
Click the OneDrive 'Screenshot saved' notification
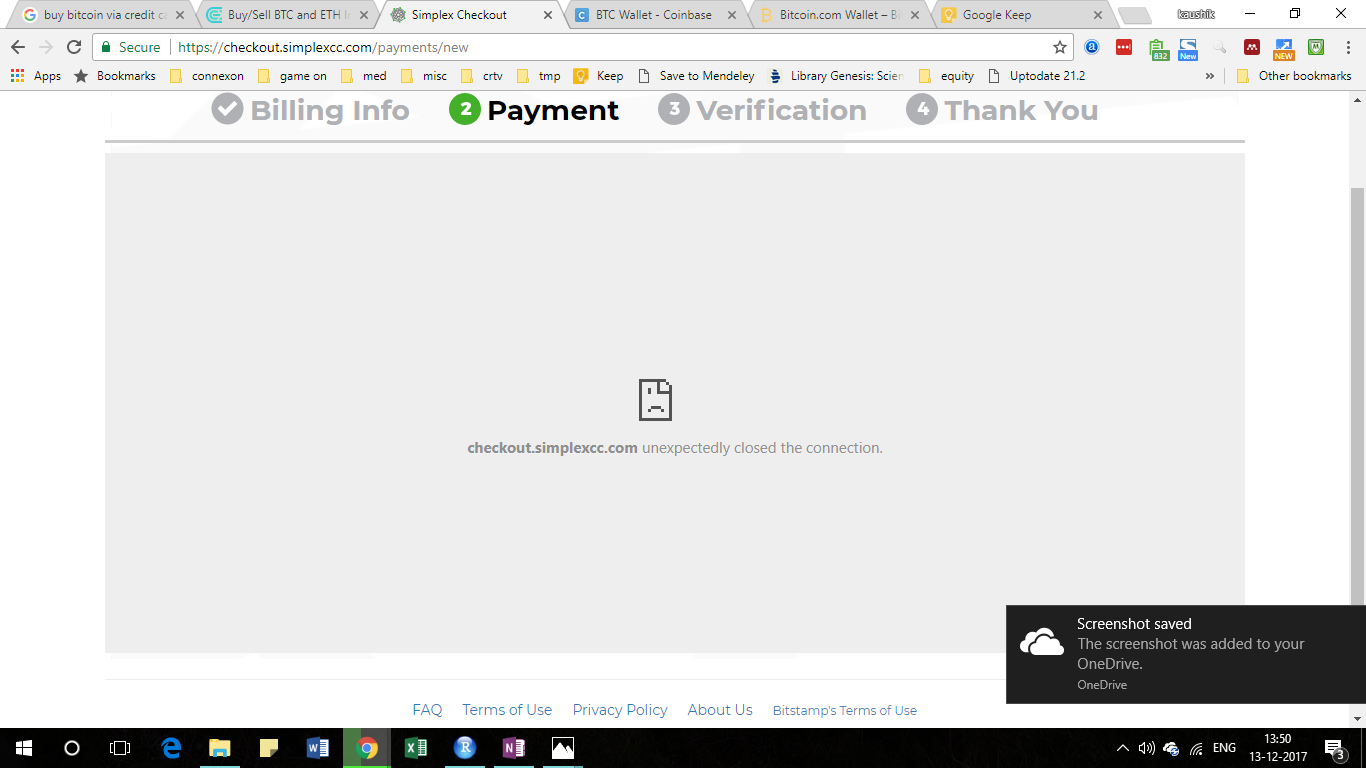[1186, 654]
